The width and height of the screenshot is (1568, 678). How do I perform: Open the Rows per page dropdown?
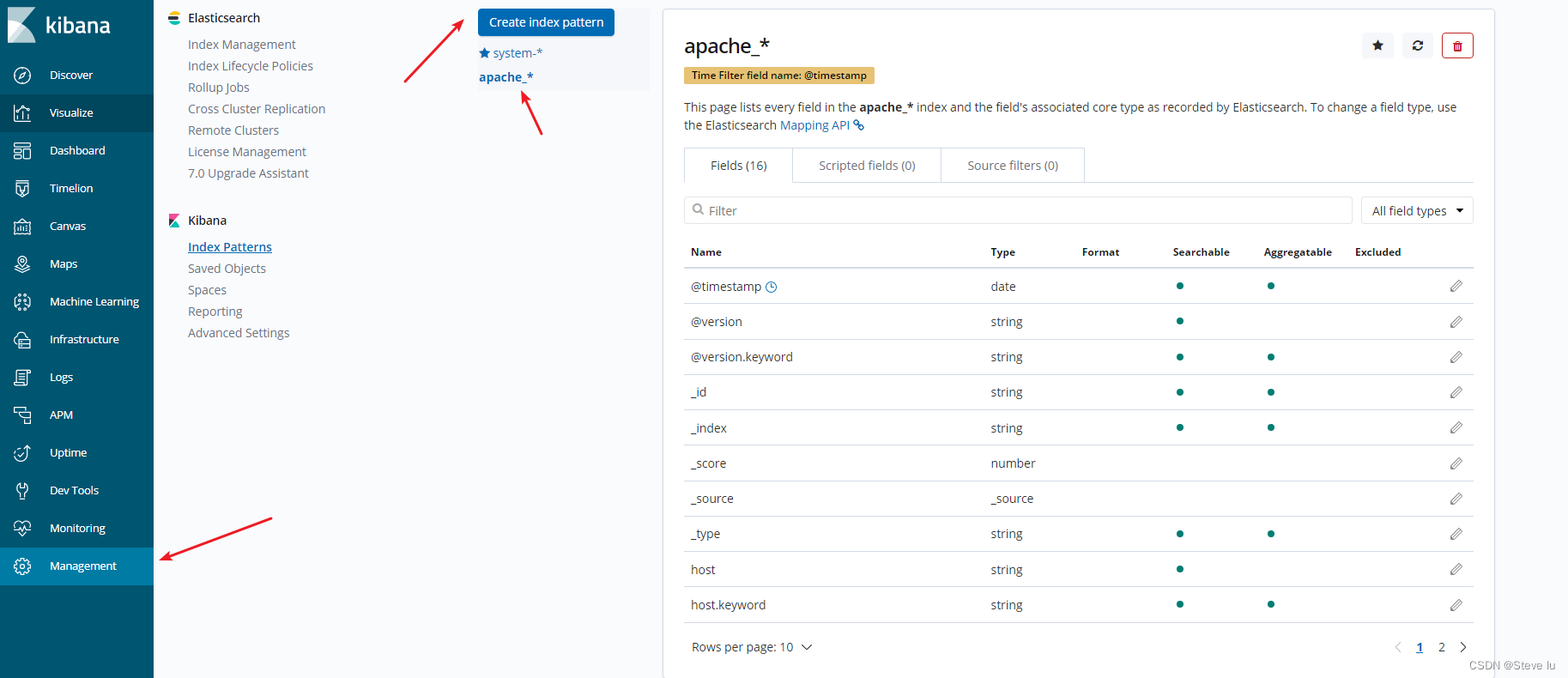[x=752, y=647]
